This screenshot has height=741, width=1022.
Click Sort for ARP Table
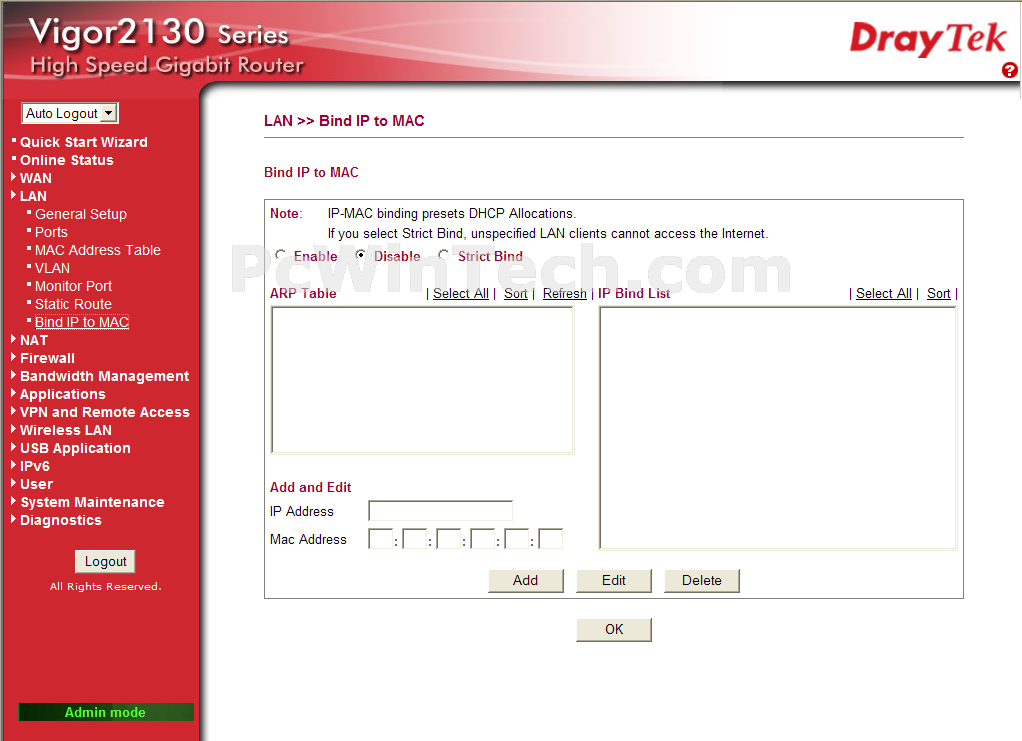click(x=516, y=294)
